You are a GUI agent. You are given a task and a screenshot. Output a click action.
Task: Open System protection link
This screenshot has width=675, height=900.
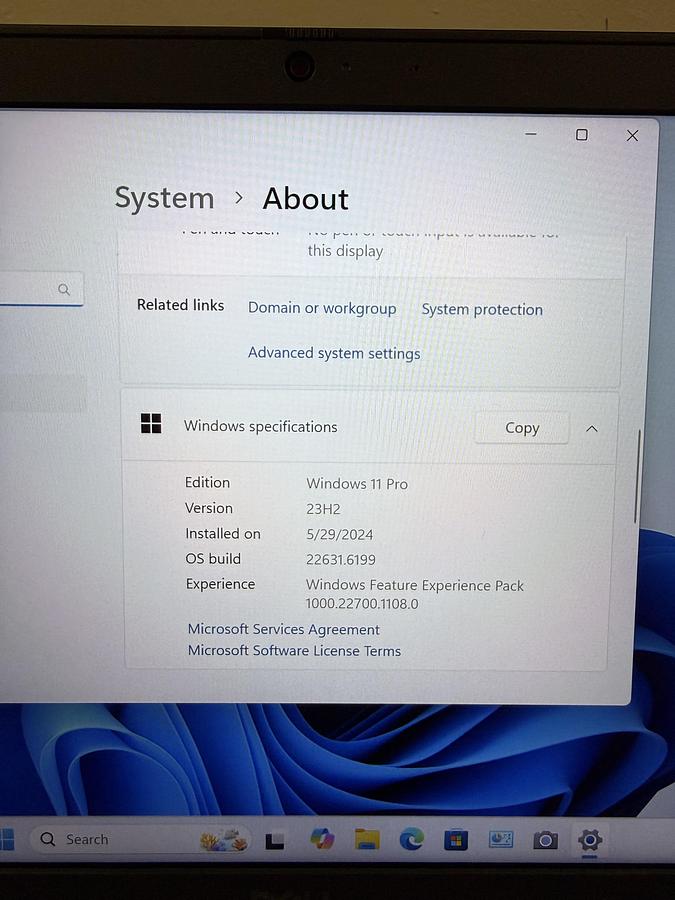tap(482, 309)
